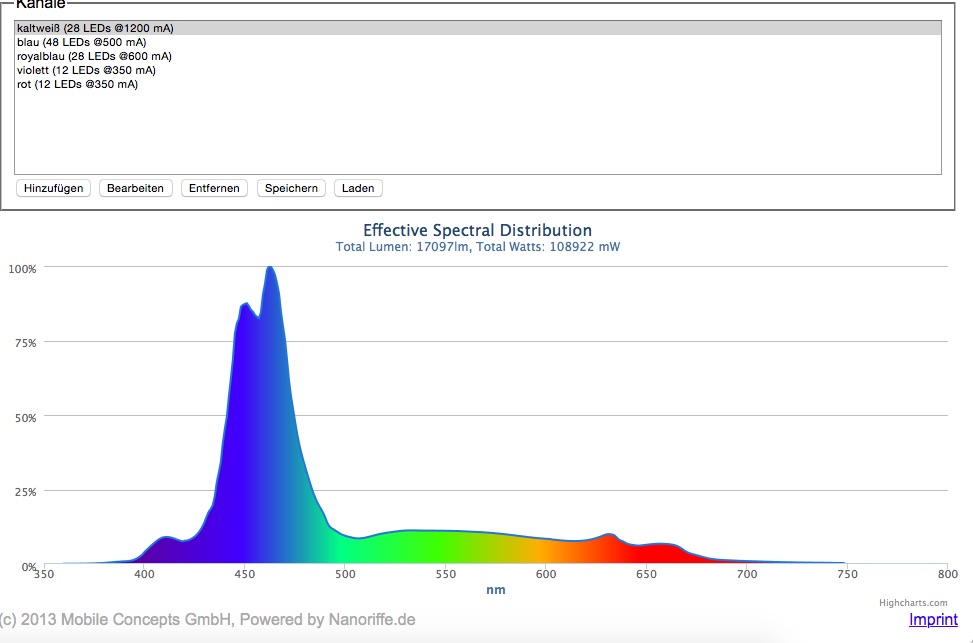Click the 100% y-axis label

click(22, 268)
